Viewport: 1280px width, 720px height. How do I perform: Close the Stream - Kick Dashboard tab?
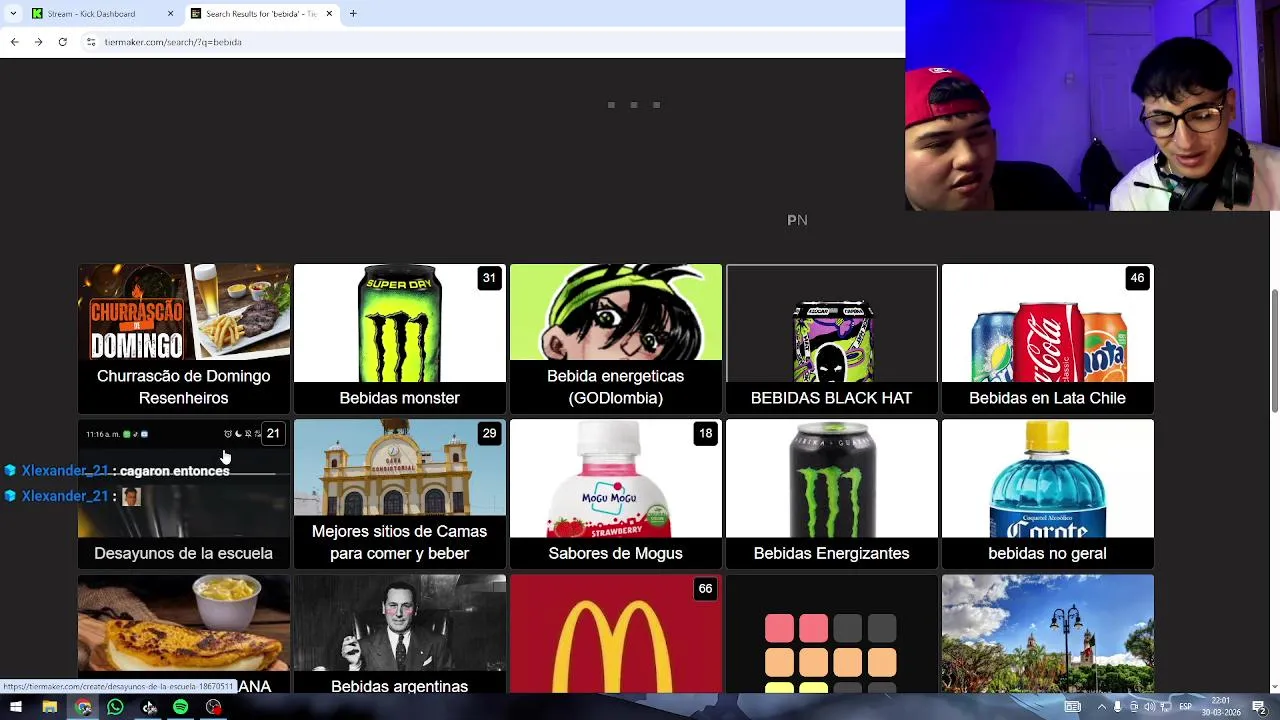pos(170,14)
